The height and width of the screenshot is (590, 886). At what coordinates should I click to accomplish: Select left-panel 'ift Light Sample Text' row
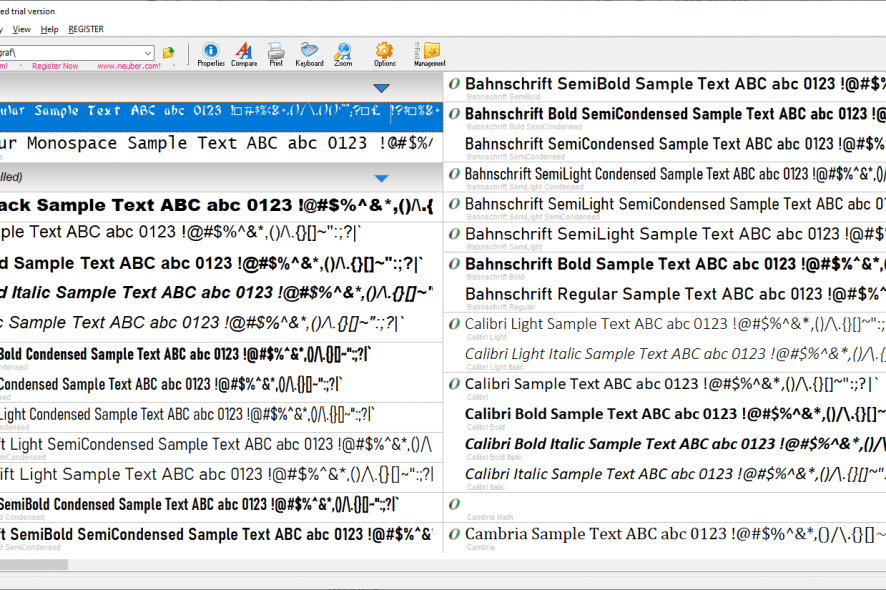tap(221, 477)
